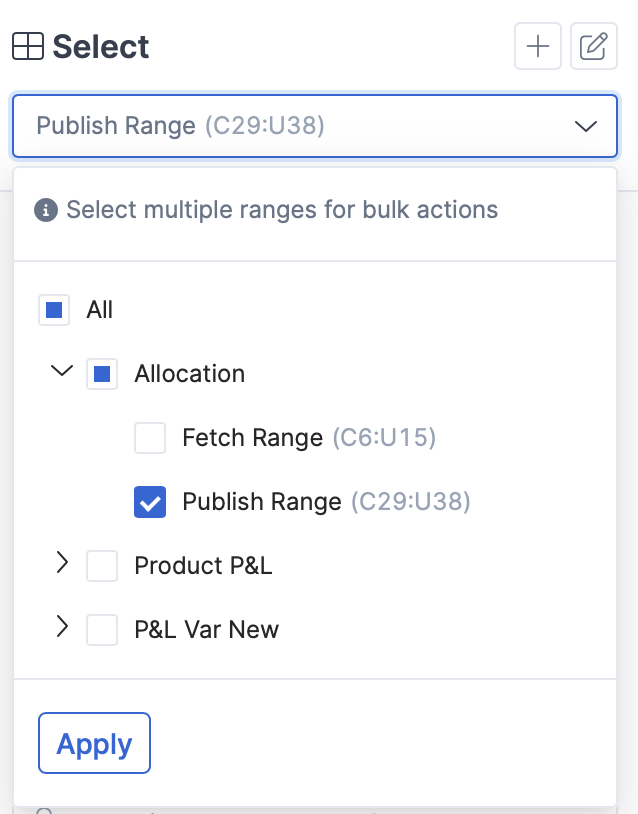The height and width of the screenshot is (814, 638).
Task: Check the Fetch Range checkbox
Action: pos(150,438)
